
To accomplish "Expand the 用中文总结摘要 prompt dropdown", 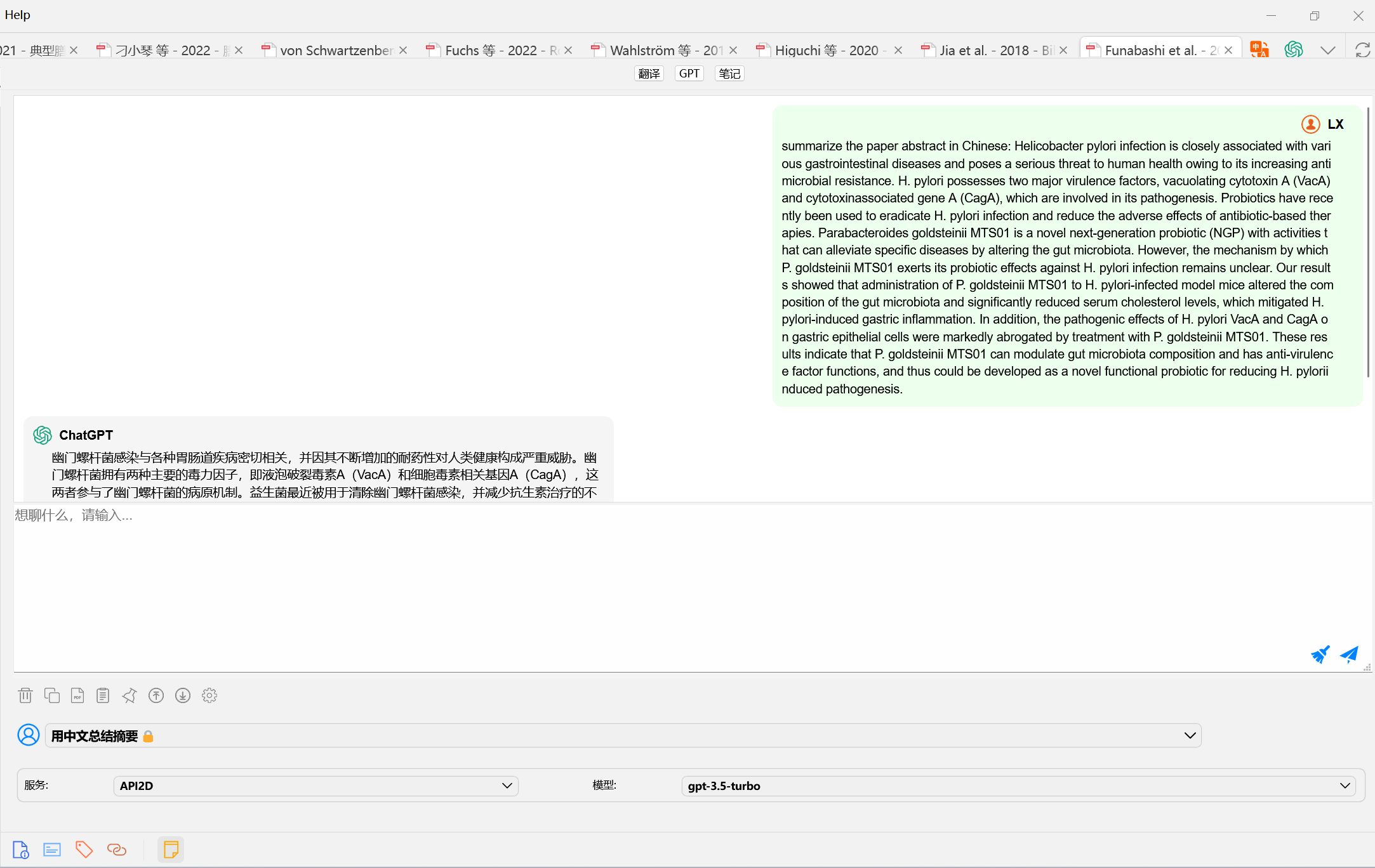I will tap(1190, 735).
